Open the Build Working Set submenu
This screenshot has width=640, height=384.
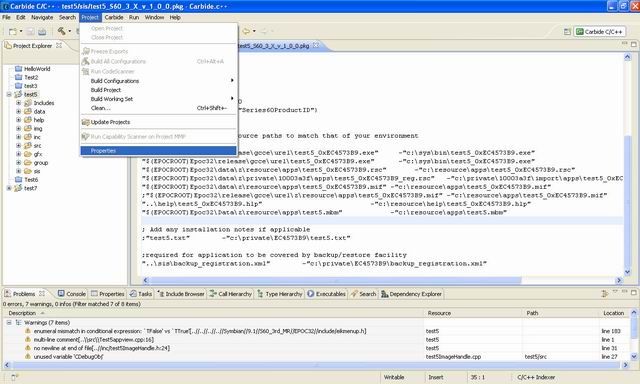point(158,99)
